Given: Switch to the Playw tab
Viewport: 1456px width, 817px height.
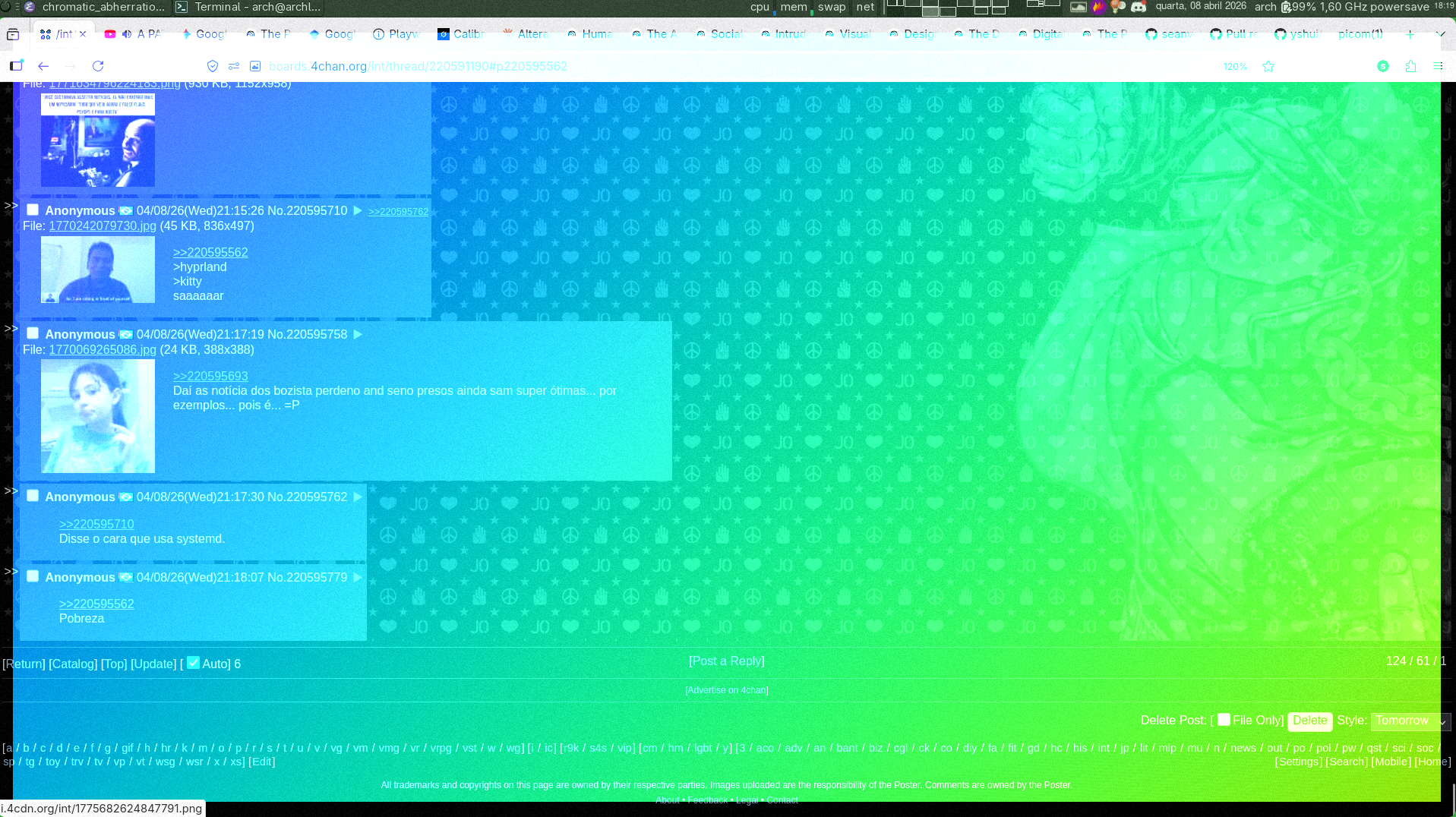Looking at the screenshot, I should tap(396, 34).
